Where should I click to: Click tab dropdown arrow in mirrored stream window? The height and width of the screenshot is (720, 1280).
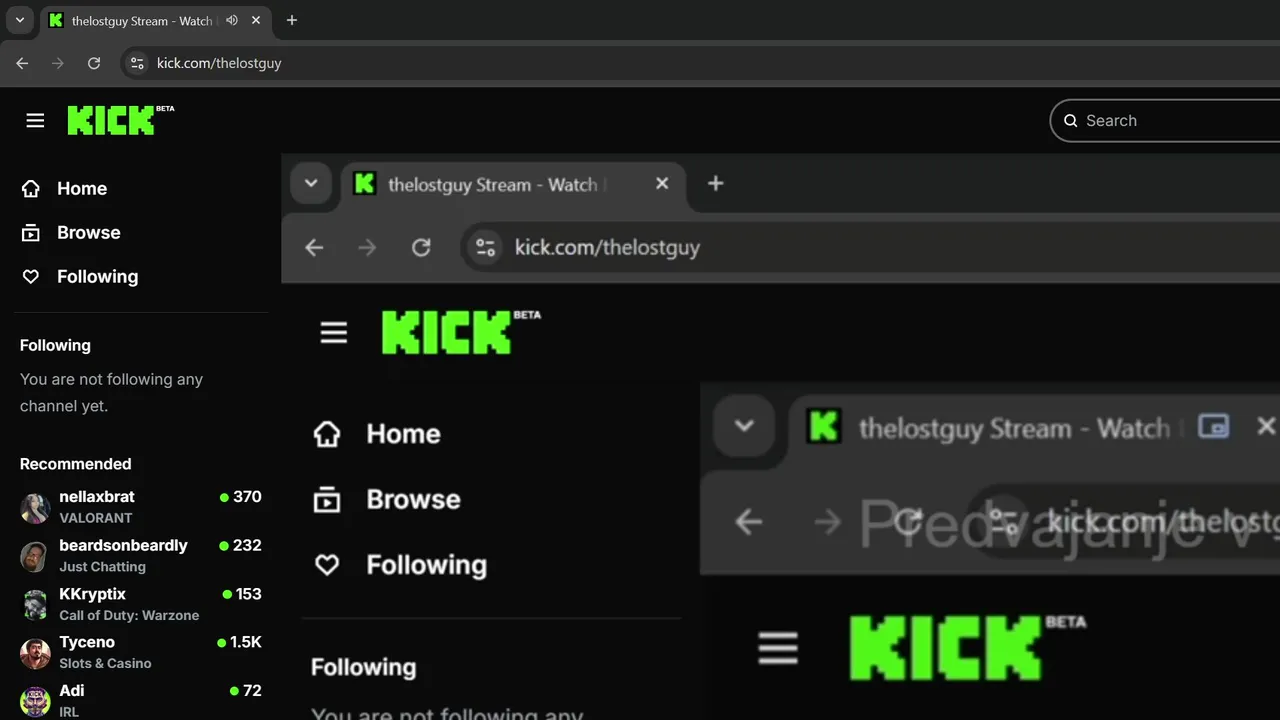coord(311,184)
